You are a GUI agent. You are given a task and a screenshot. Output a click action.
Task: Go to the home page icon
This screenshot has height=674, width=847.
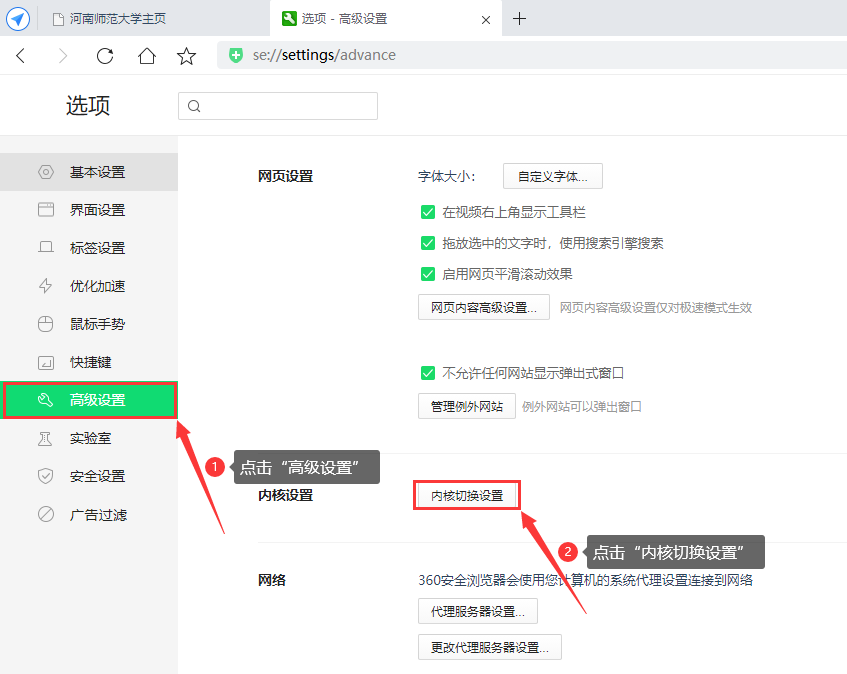[x=147, y=56]
